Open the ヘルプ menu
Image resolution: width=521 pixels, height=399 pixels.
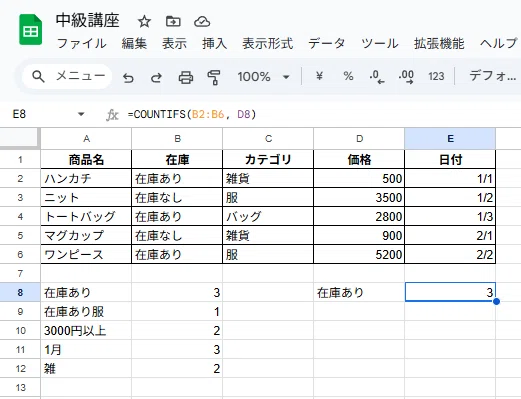498,44
